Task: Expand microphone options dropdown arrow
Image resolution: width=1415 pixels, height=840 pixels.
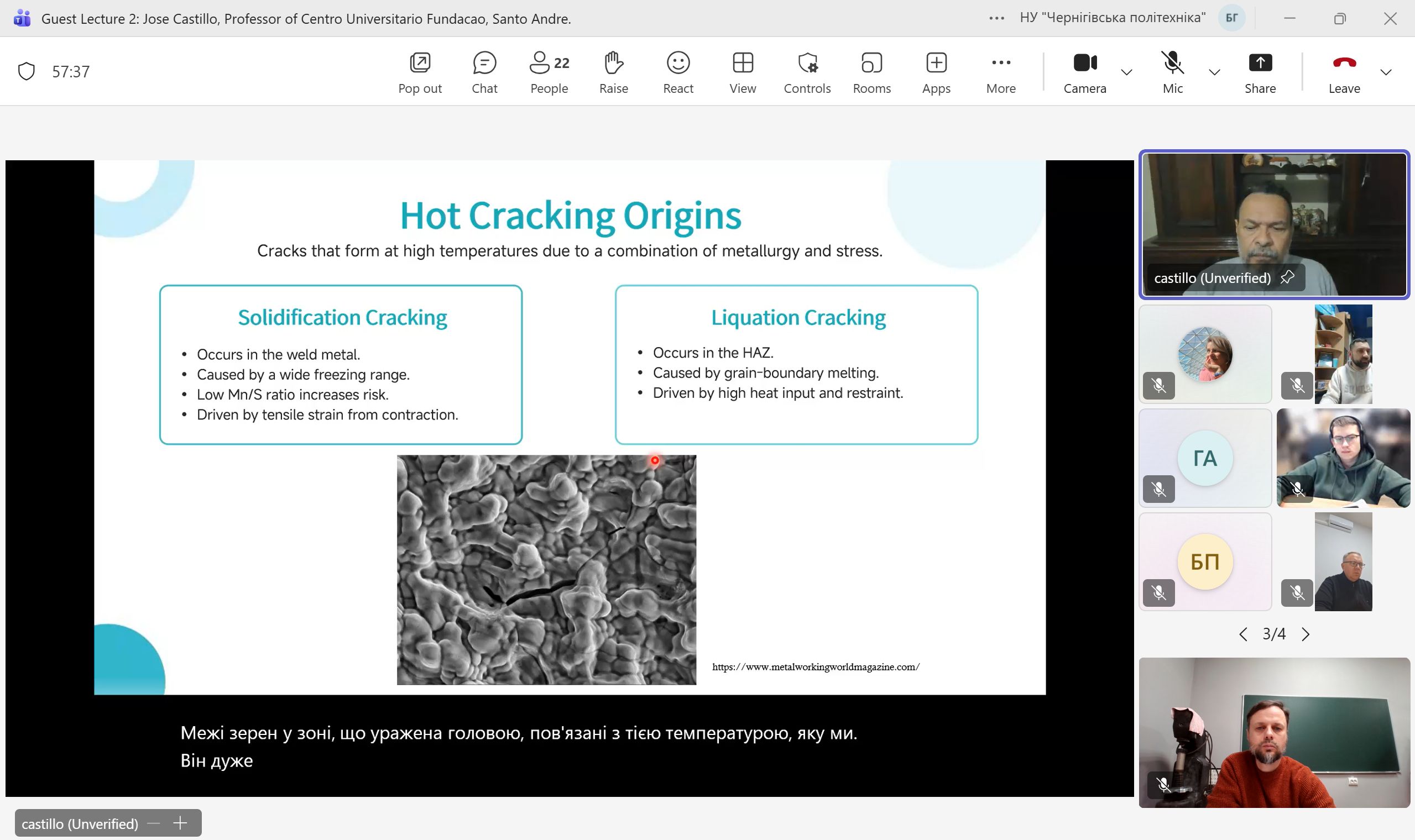Action: click(x=1215, y=72)
